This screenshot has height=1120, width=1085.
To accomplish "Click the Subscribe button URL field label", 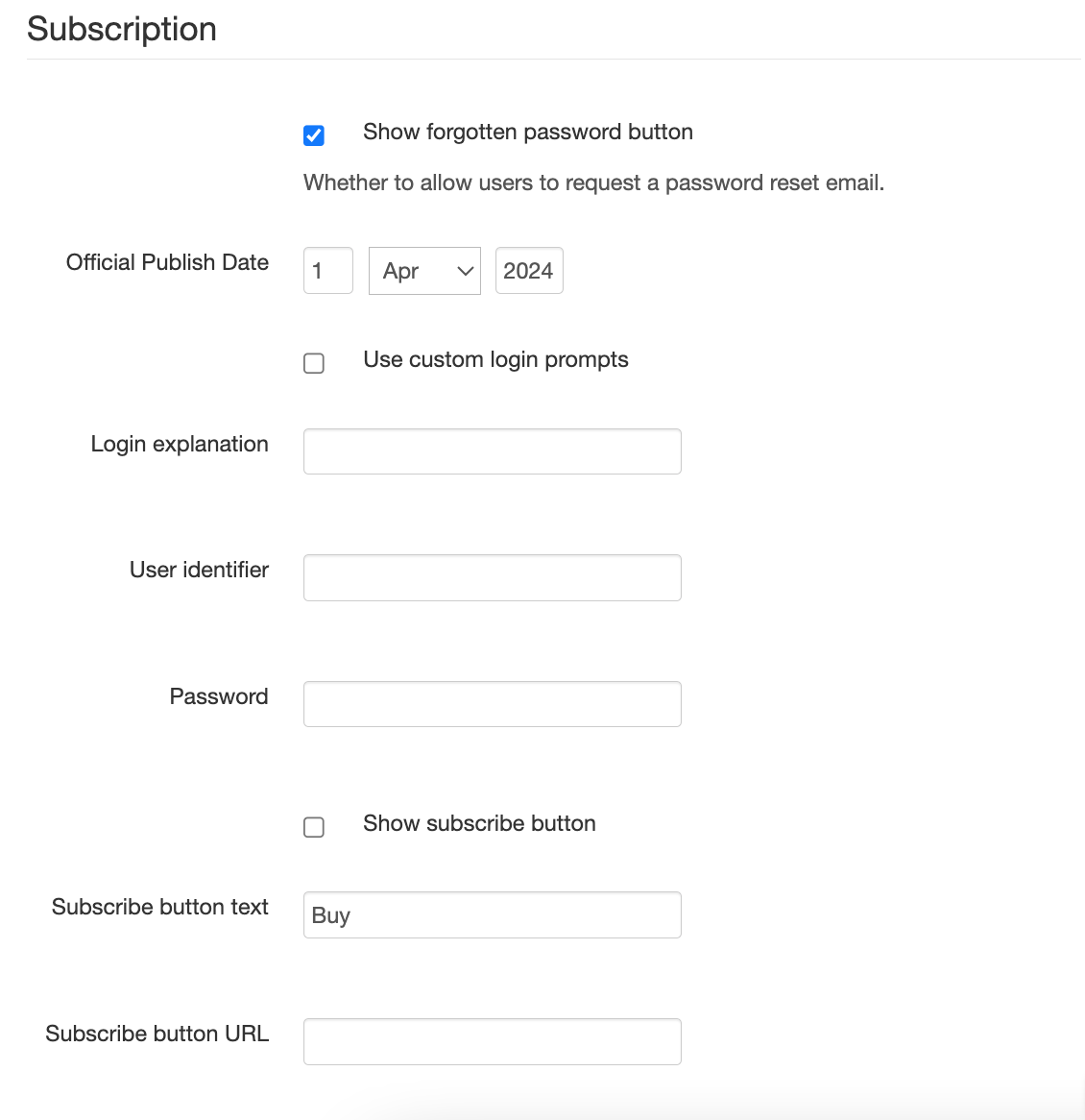I will point(157,1035).
